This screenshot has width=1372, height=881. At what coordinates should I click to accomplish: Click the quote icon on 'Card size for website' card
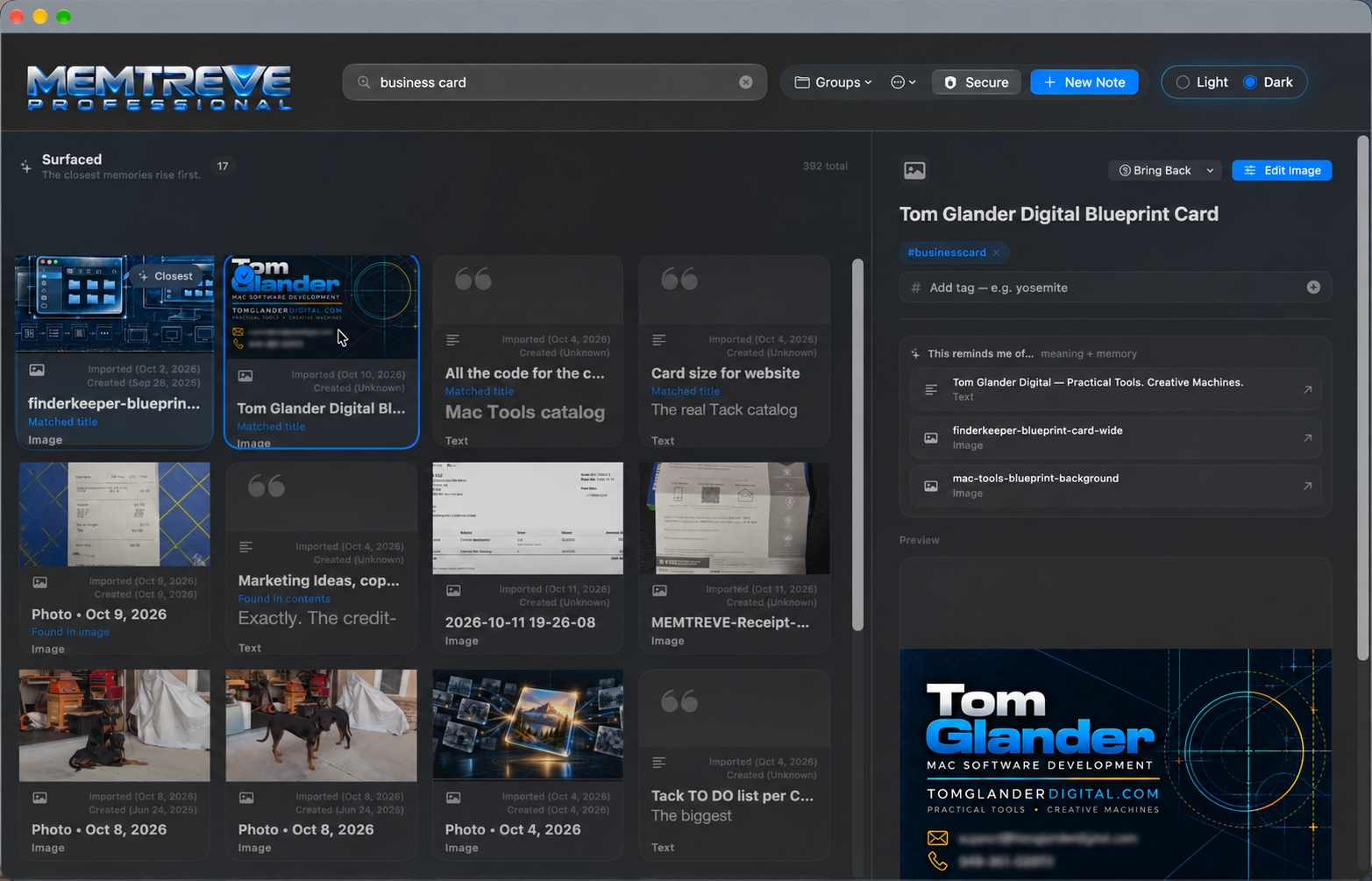(679, 280)
